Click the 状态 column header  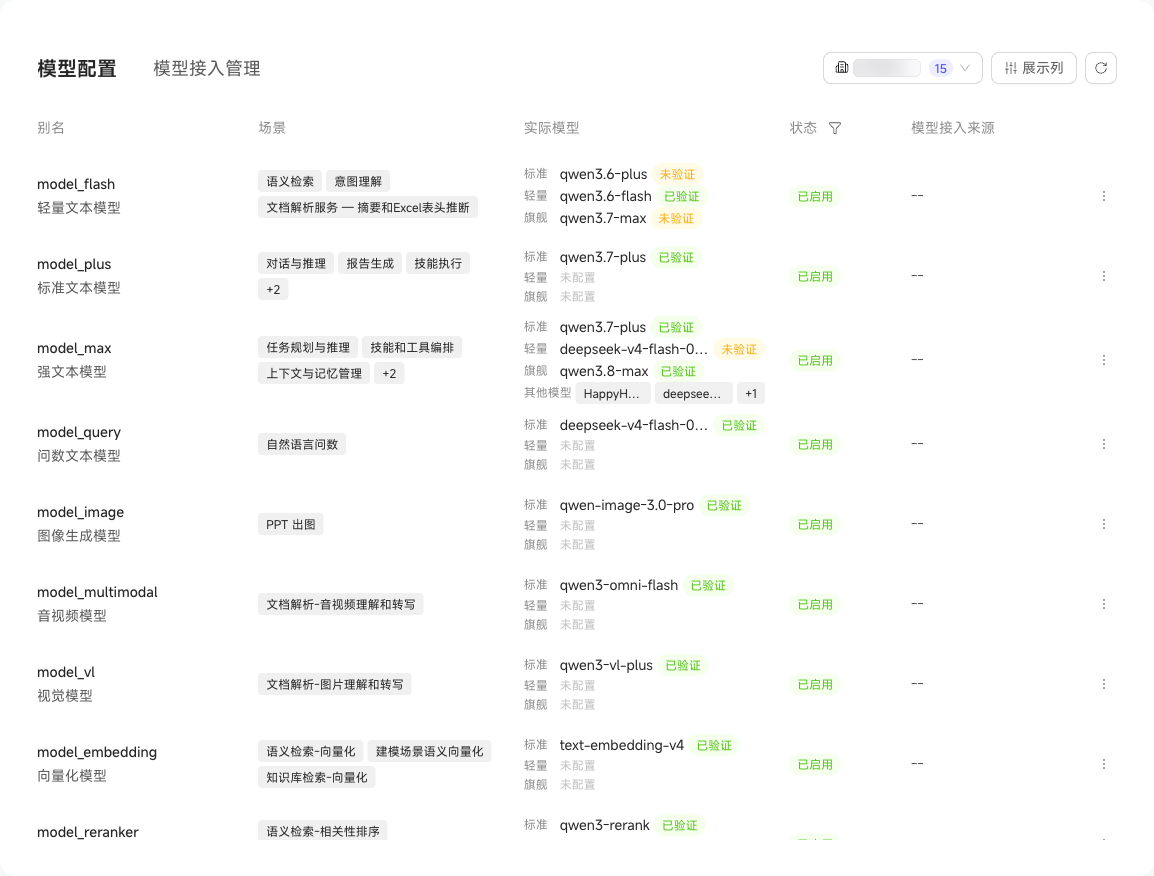[803, 128]
